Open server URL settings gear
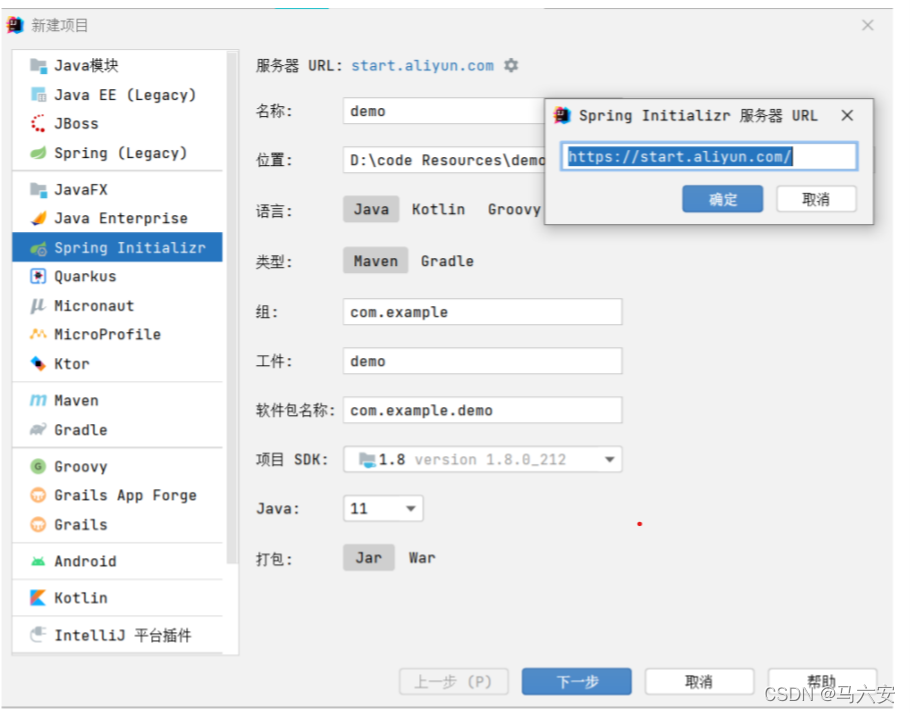This screenshot has height=713, width=910. 511,66
